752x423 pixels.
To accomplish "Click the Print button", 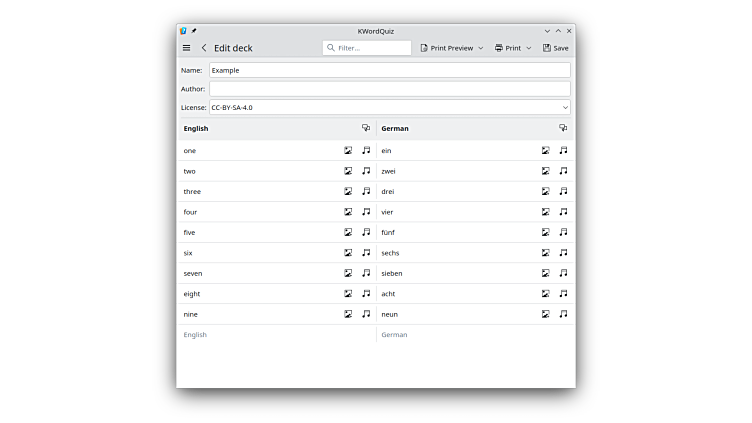I will tap(508, 48).
